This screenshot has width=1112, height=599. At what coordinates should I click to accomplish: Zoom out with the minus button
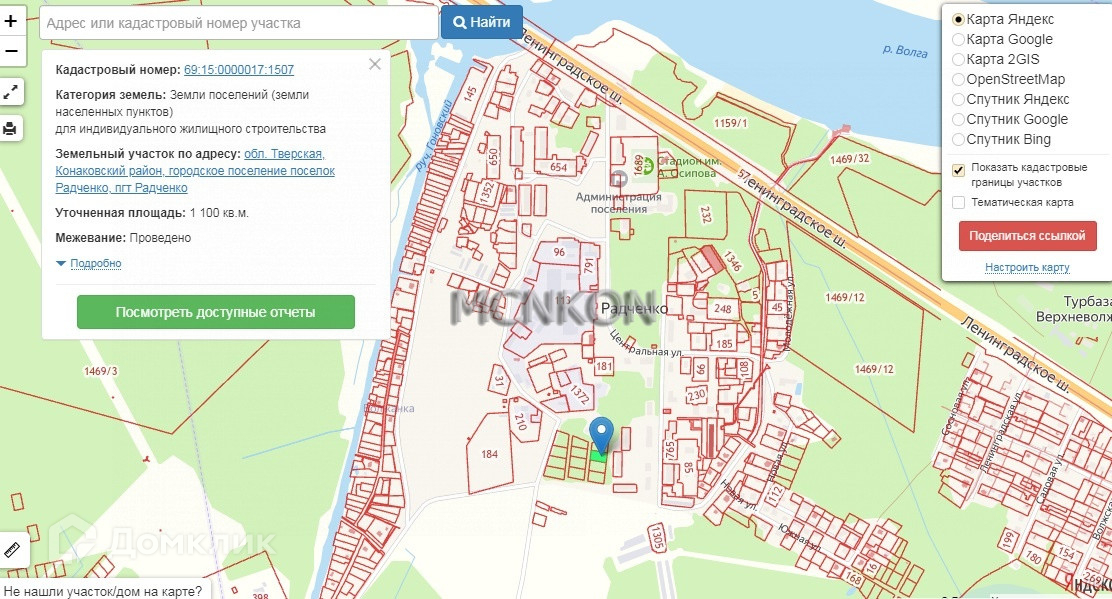[11, 51]
